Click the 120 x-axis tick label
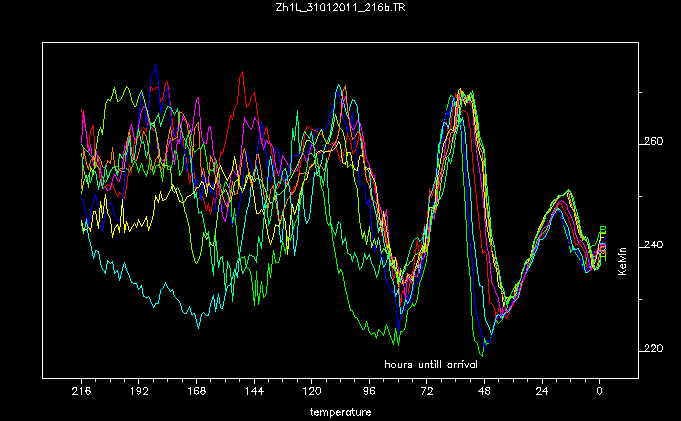The width and height of the screenshot is (681, 421). [312, 394]
